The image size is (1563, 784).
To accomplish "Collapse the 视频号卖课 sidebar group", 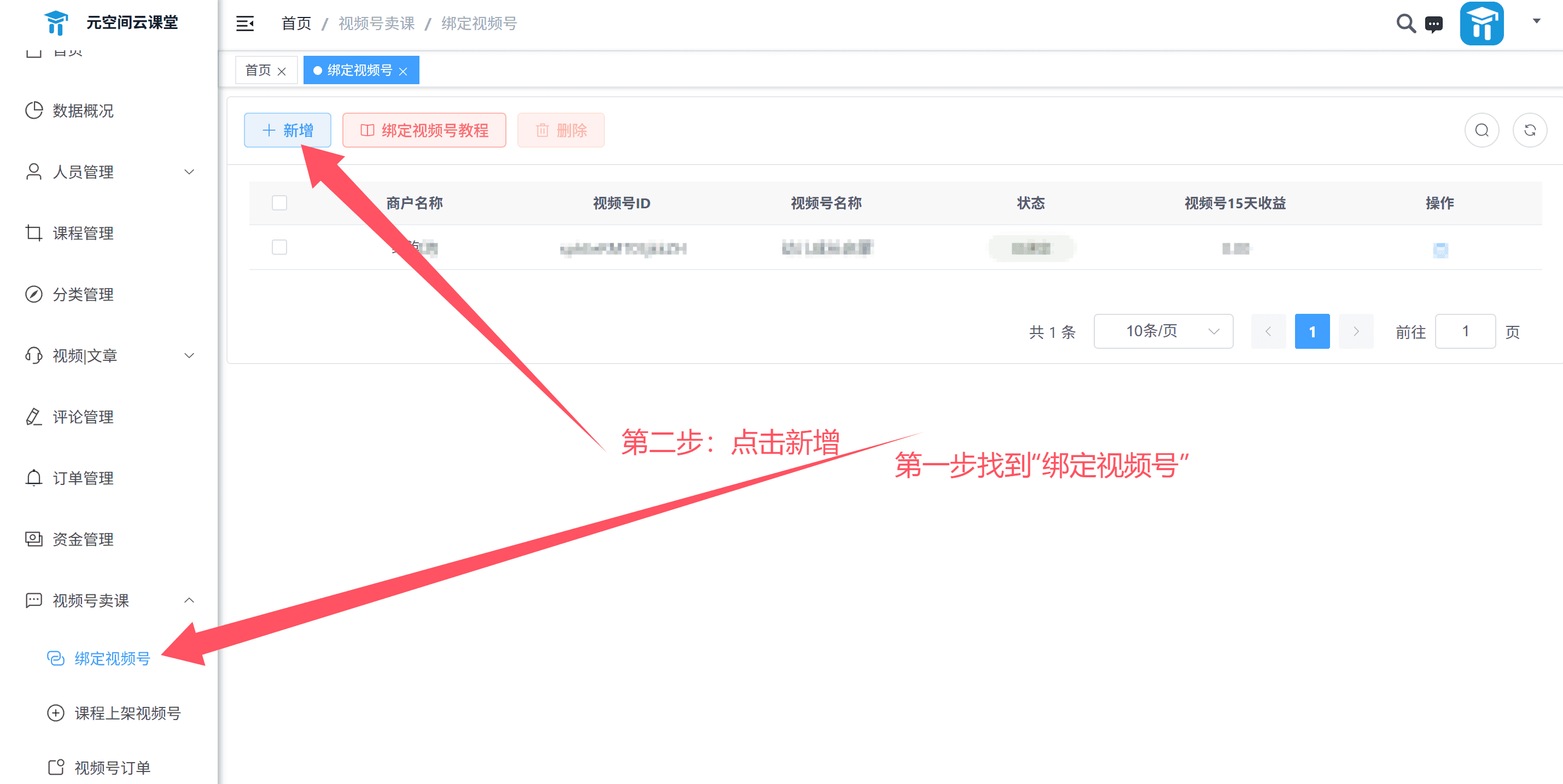I will pyautogui.click(x=189, y=600).
